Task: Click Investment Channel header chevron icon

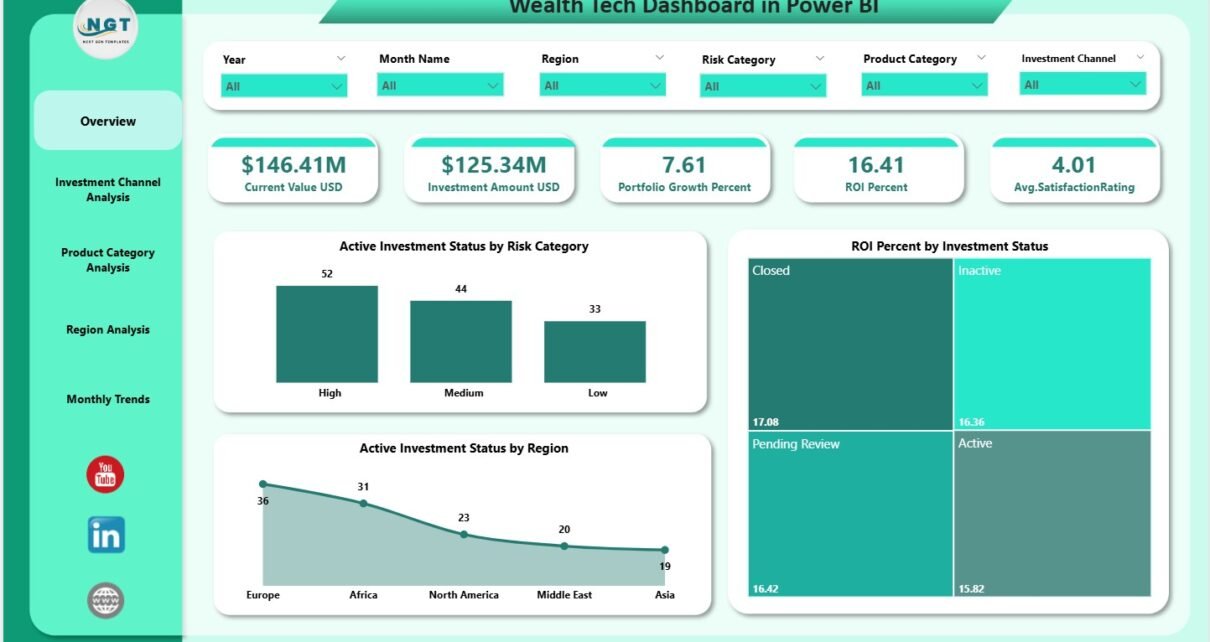Action: [x=1139, y=58]
